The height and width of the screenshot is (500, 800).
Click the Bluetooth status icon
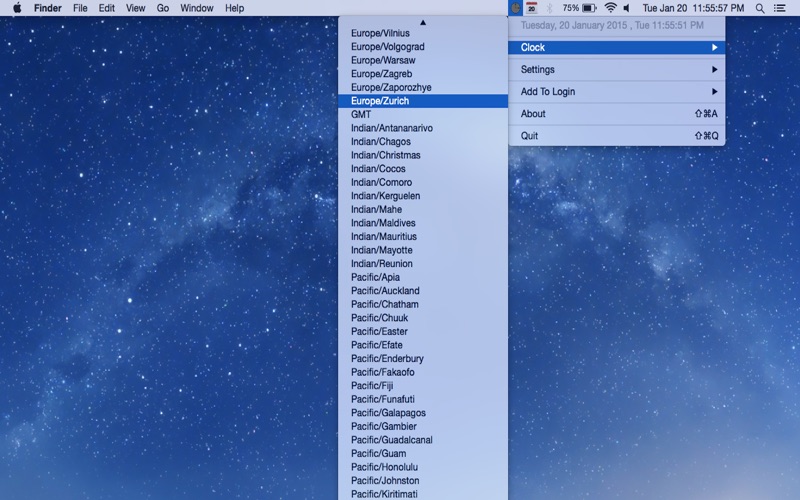pyautogui.click(x=549, y=8)
